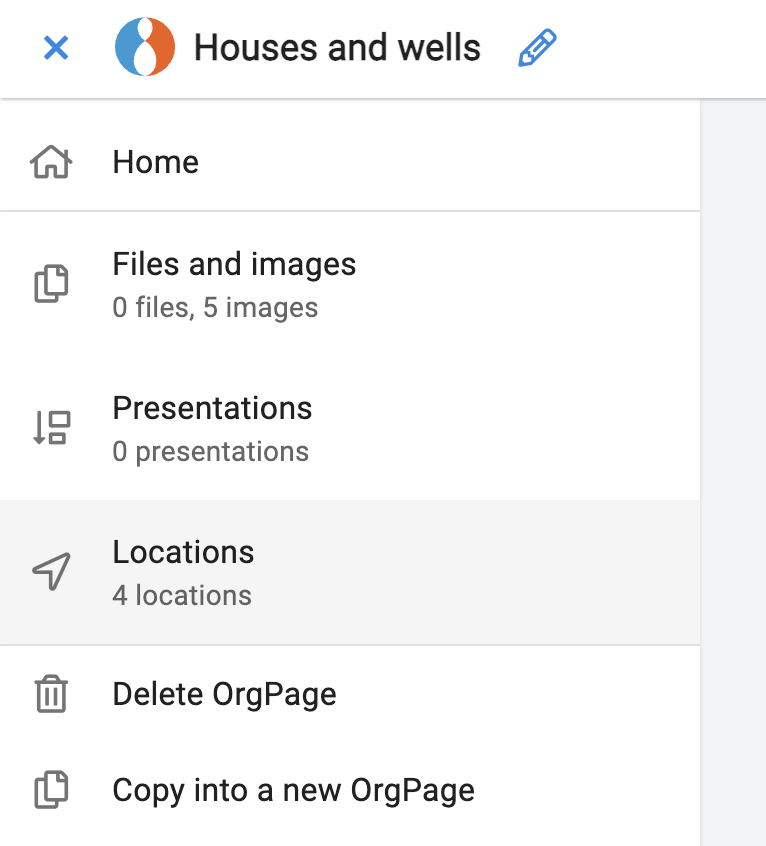Click the OrgPad orange-blue logo

pos(145,47)
